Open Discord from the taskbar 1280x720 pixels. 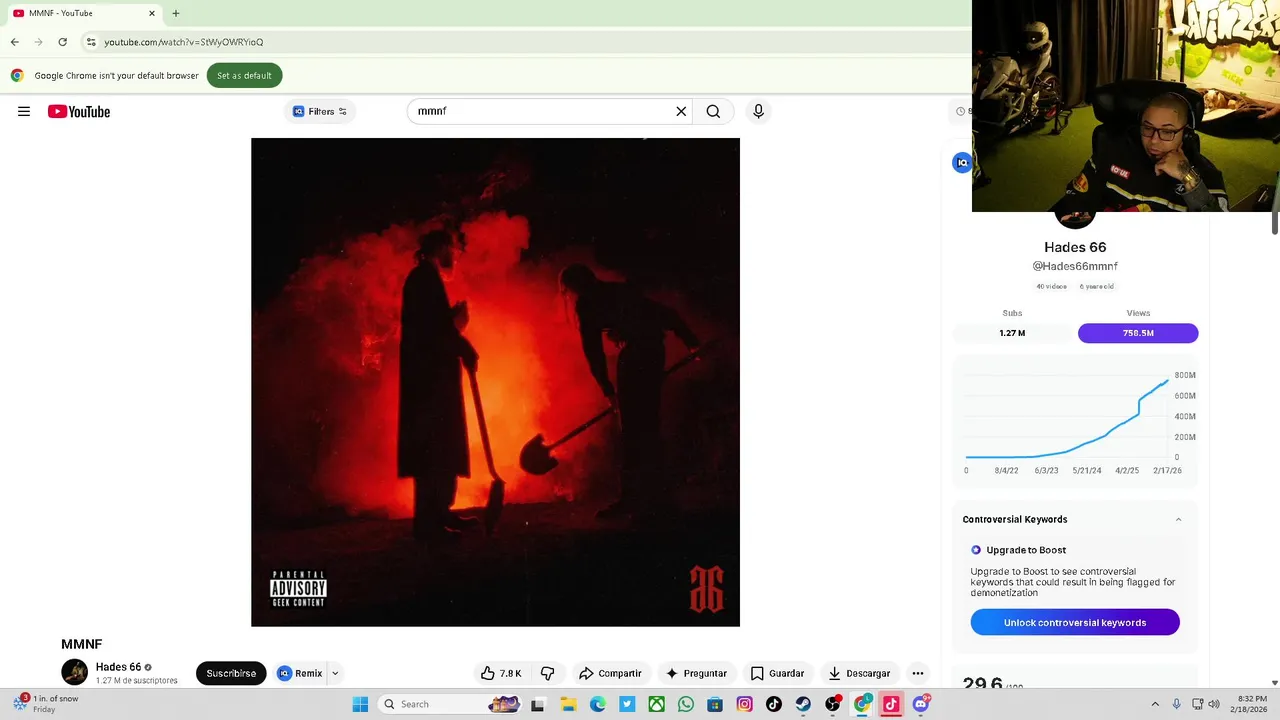[x=921, y=704]
